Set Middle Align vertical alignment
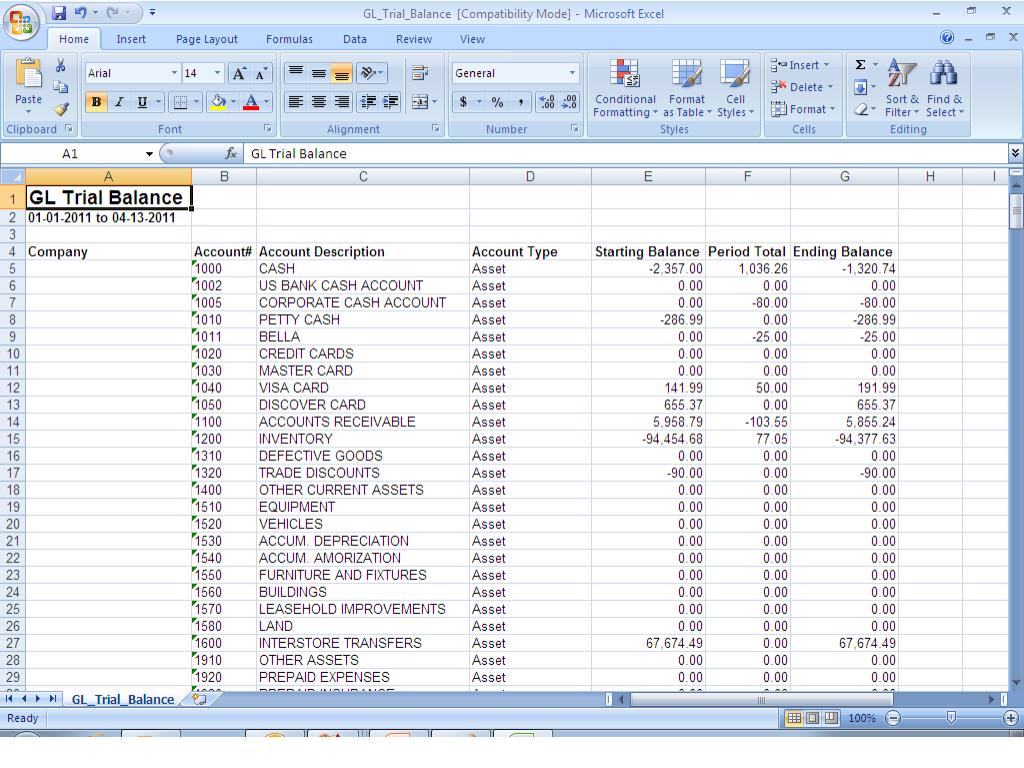1024x768 pixels. coord(319,73)
